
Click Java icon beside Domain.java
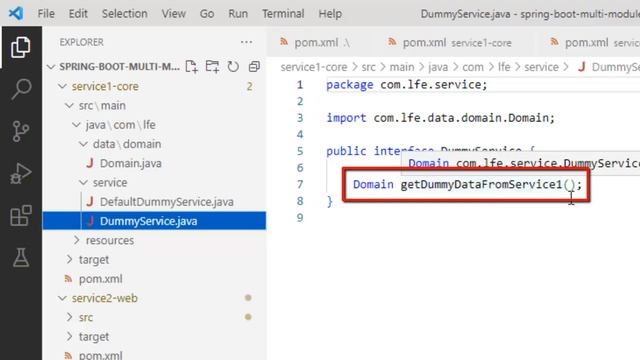(90, 163)
